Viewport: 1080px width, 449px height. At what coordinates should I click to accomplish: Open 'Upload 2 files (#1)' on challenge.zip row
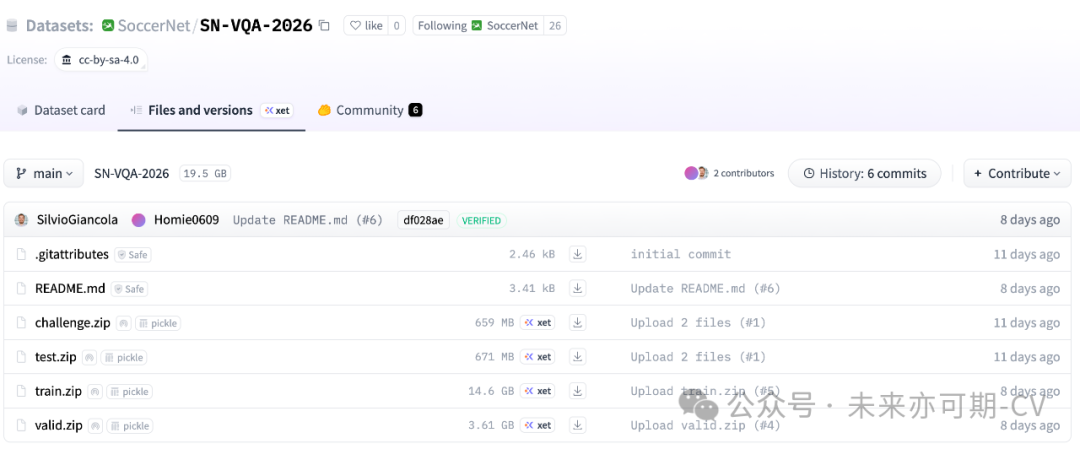(698, 322)
